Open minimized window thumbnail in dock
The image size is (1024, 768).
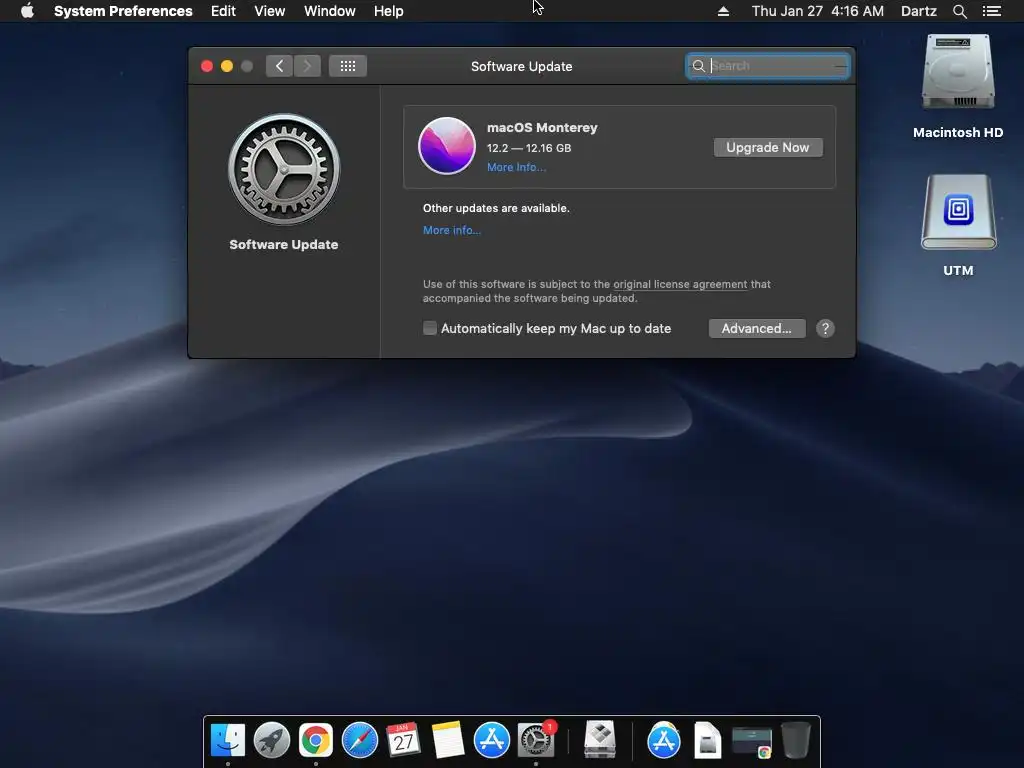point(752,743)
